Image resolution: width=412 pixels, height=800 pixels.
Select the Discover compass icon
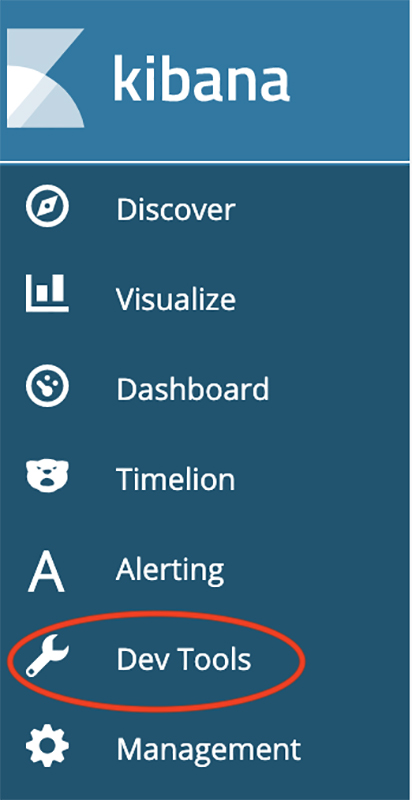pyautogui.click(x=47, y=206)
